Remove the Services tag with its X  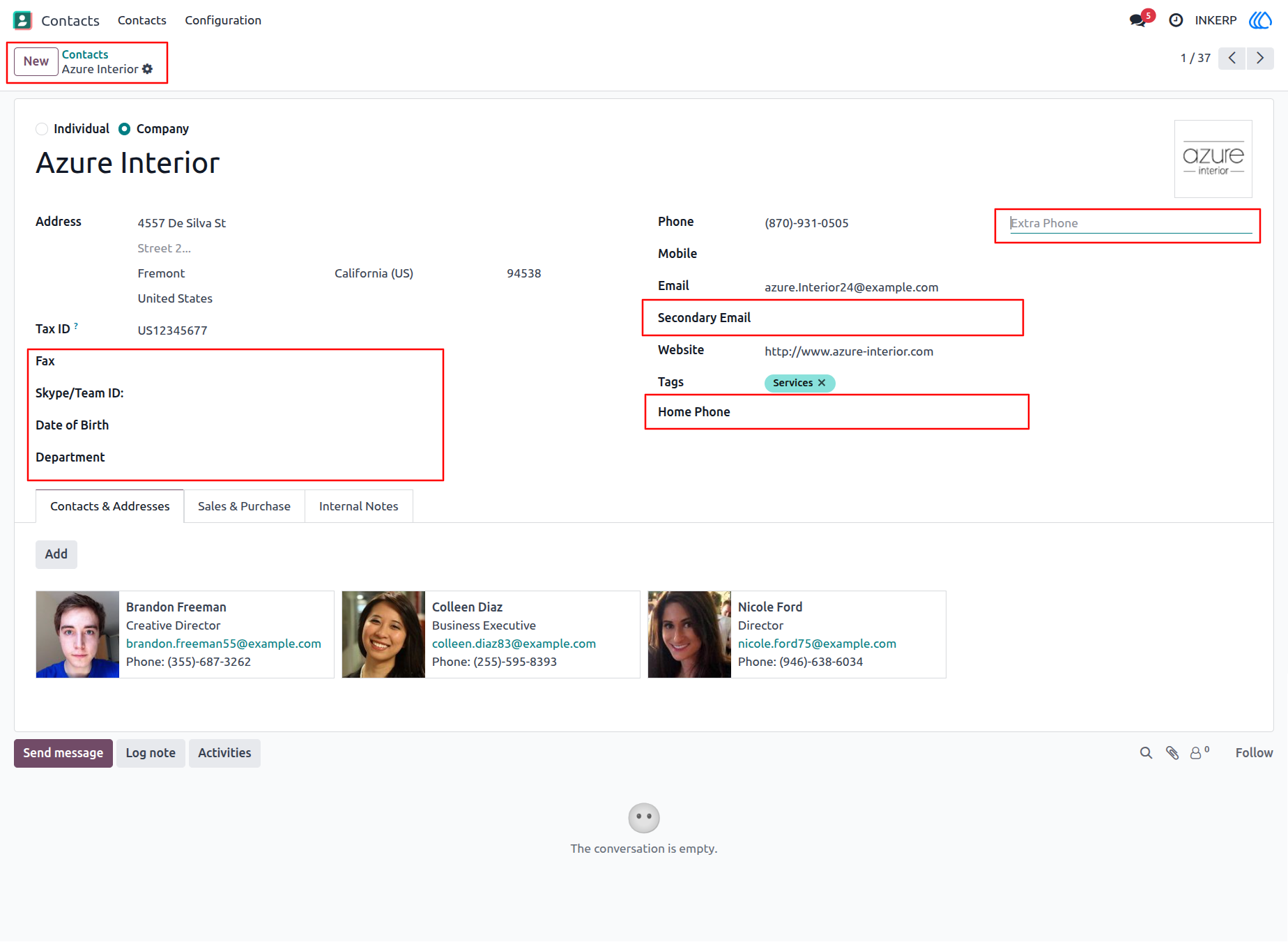[x=822, y=383]
